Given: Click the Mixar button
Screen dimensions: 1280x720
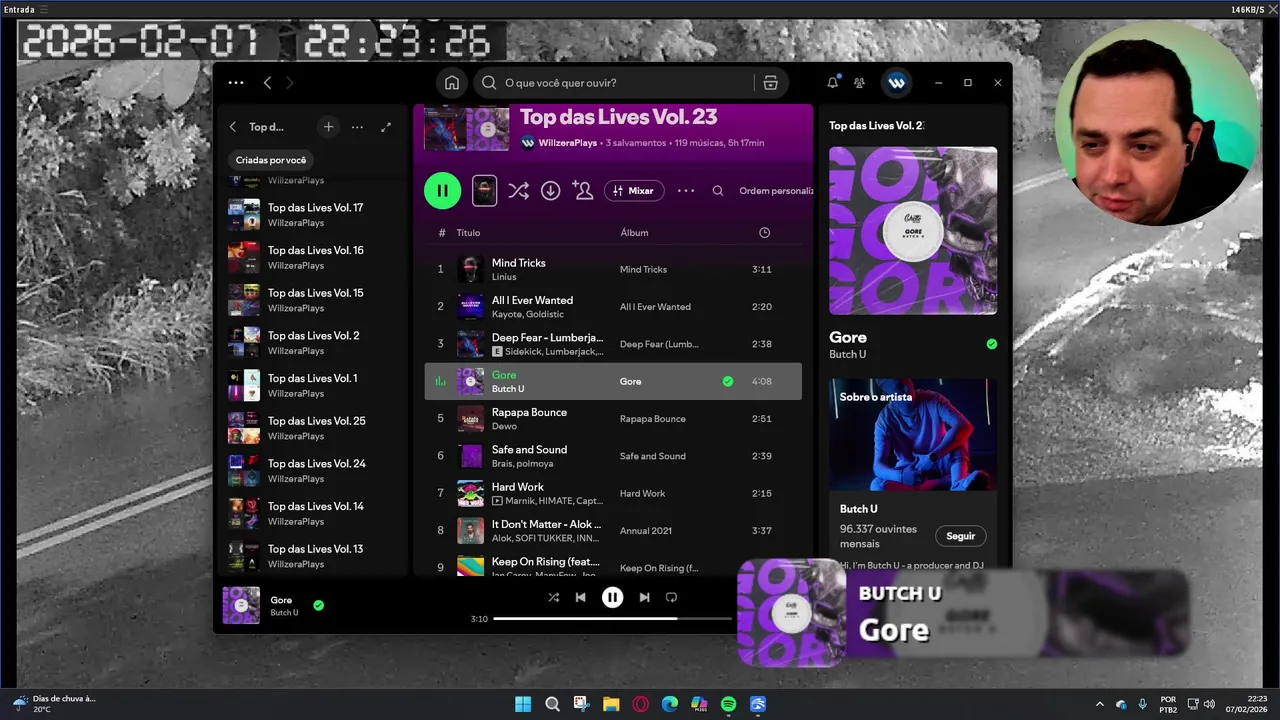Looking at the screenshot, I should (x=634, y=190).
